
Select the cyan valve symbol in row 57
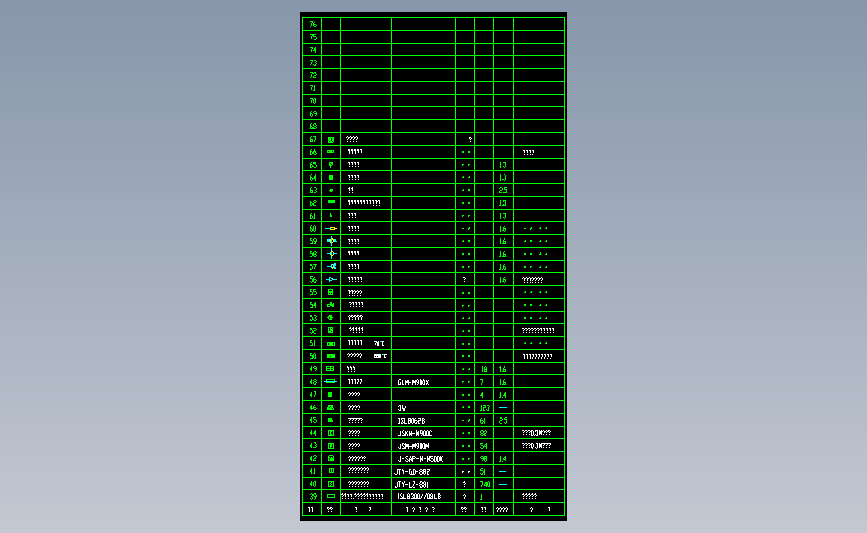pyautogui.click(x=331, y=266)
